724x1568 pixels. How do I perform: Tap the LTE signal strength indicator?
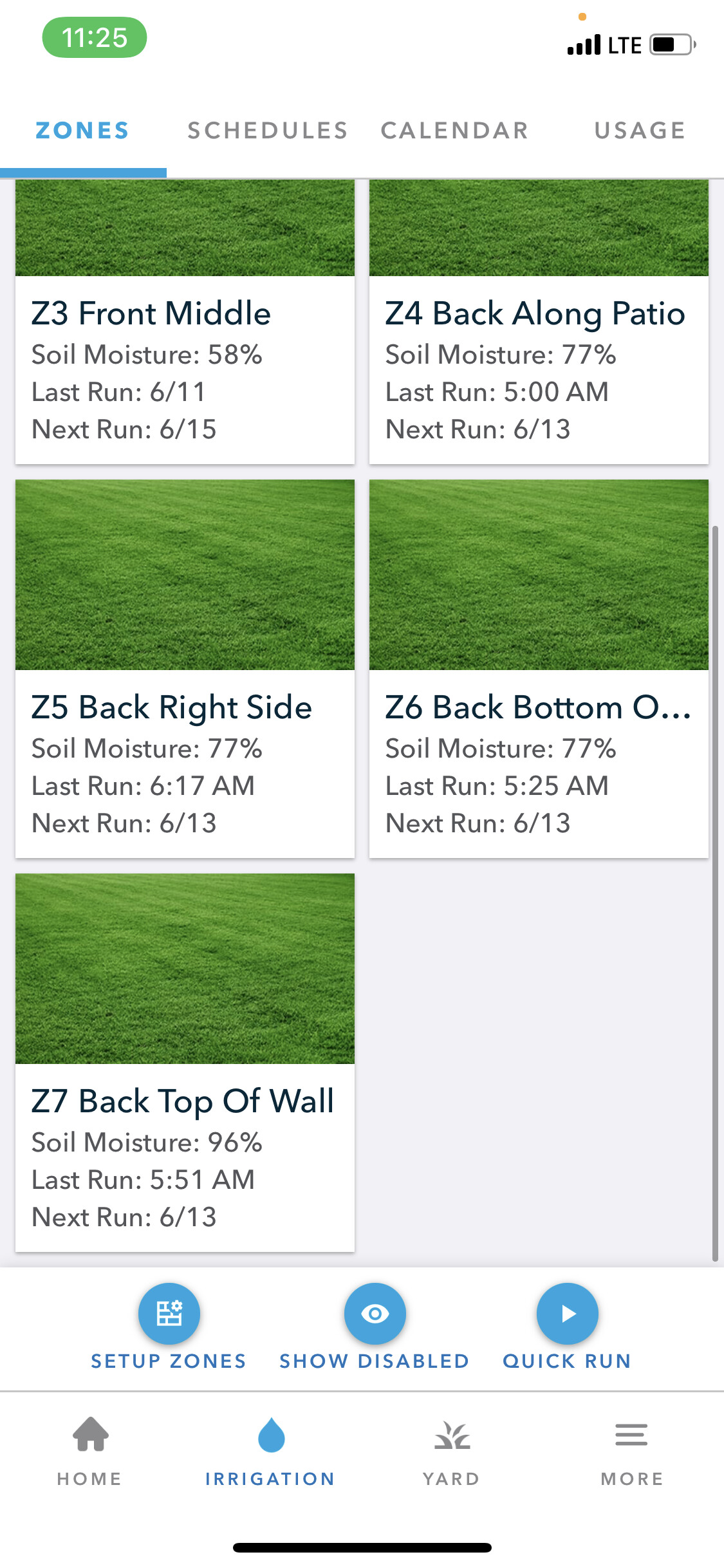coord(584,45)
